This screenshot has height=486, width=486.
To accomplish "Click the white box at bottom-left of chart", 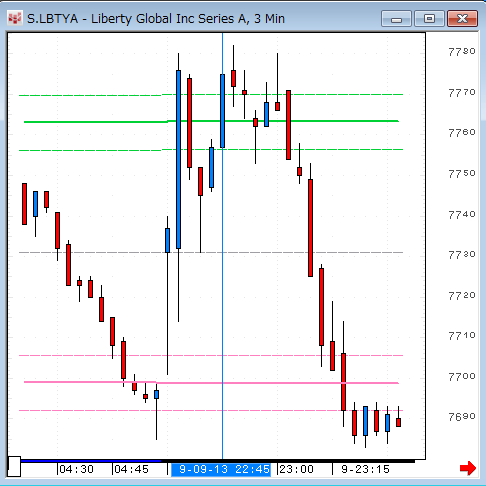I will [14, 467].
